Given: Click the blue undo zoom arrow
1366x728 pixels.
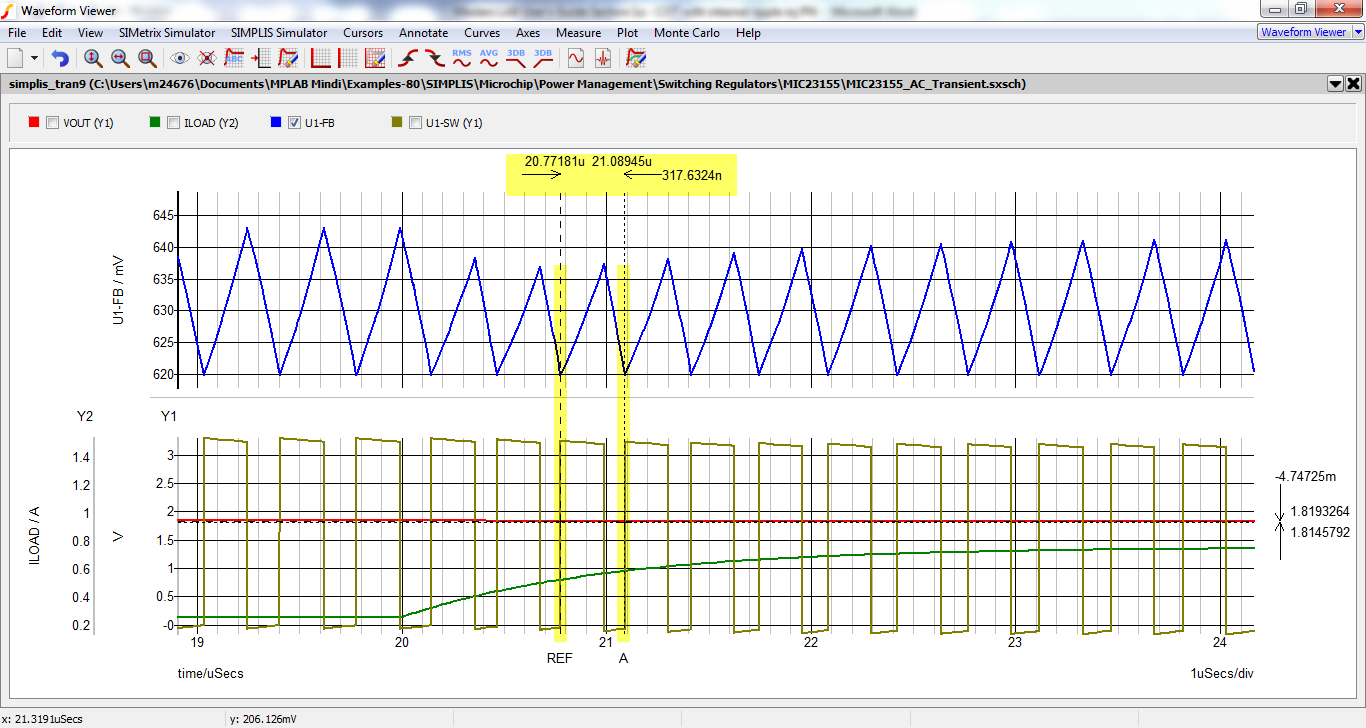Looking at the screenshot, I should coord(60,59).
